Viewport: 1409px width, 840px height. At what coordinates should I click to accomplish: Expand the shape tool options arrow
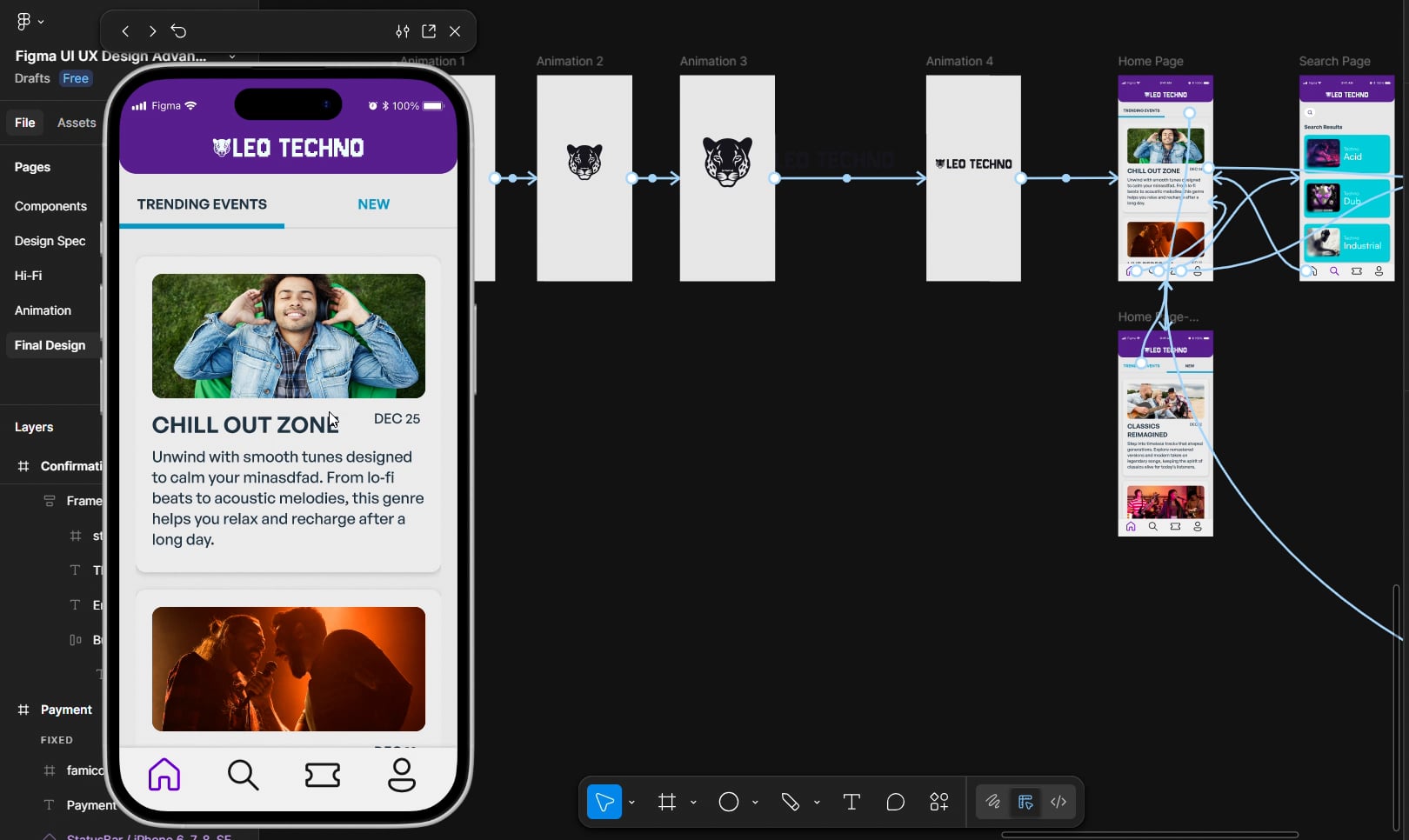pos(755,802)
